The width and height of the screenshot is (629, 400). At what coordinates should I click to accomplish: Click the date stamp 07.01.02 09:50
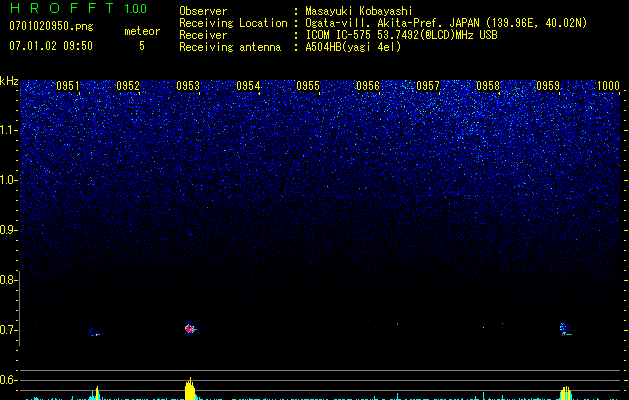[51, 46]
